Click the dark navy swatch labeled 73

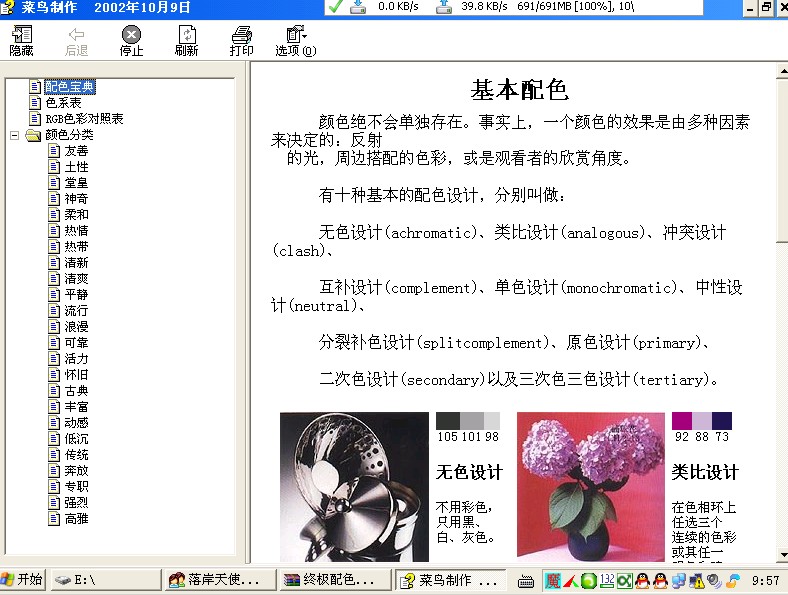(722, 421)
